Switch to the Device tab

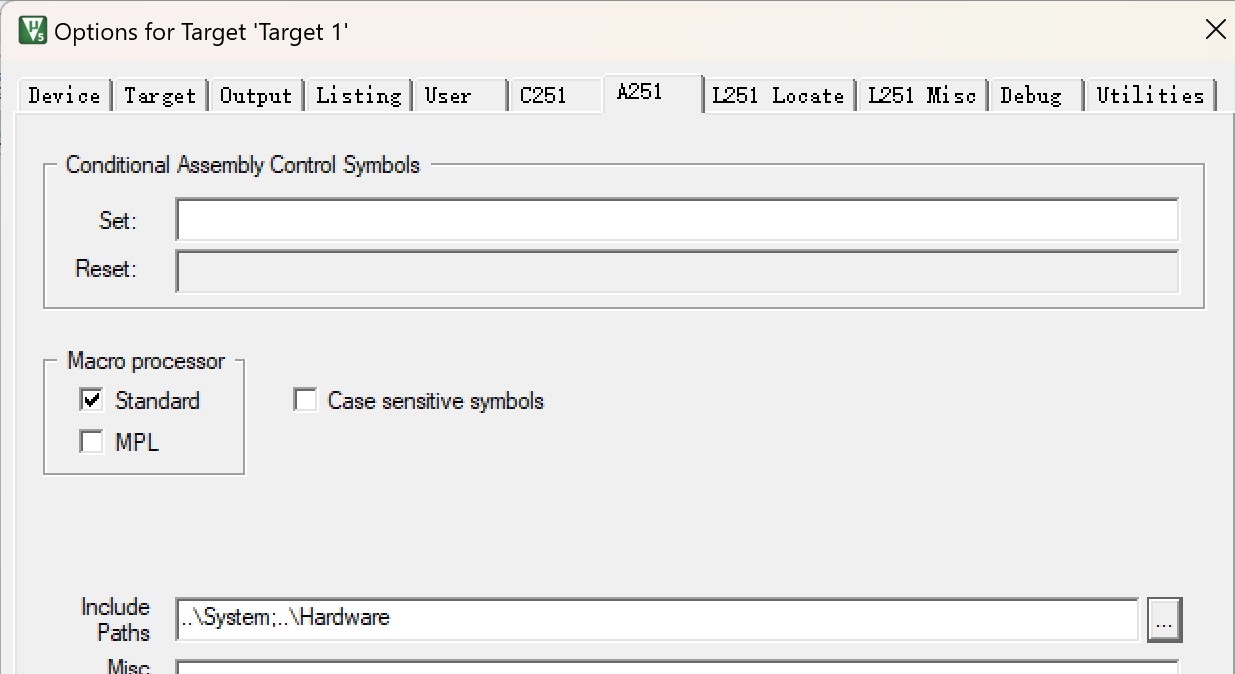pyautogui.click(x=64, y=96)
